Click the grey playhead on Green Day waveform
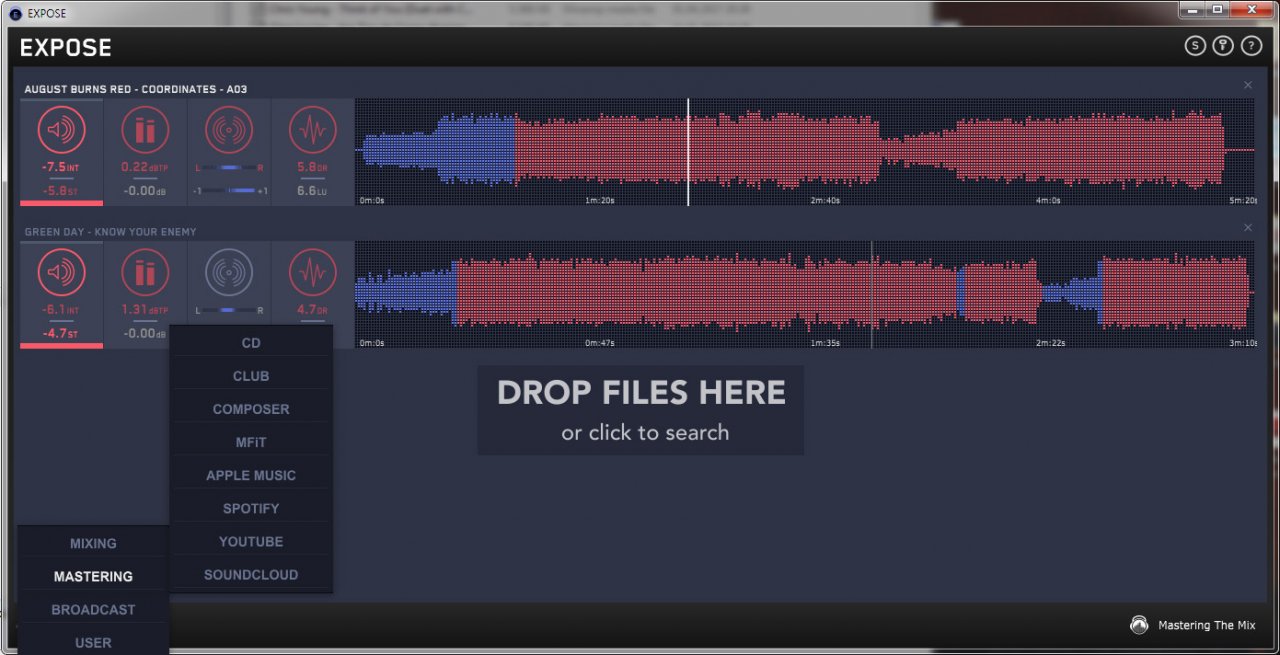 [x=872, y=294]
